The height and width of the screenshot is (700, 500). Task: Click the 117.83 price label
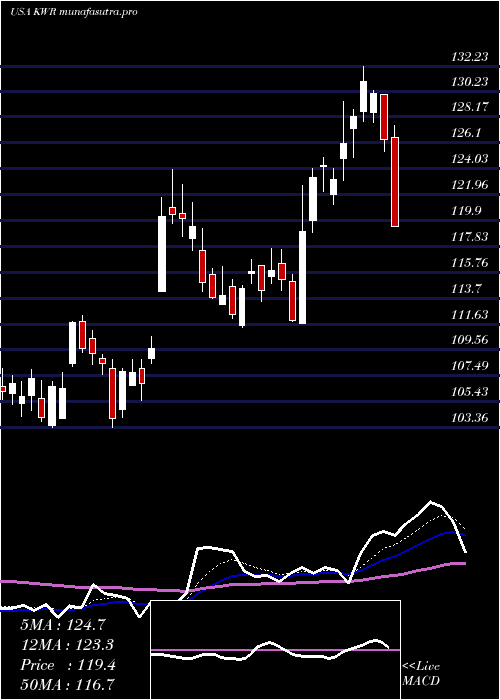pos(470,237)
